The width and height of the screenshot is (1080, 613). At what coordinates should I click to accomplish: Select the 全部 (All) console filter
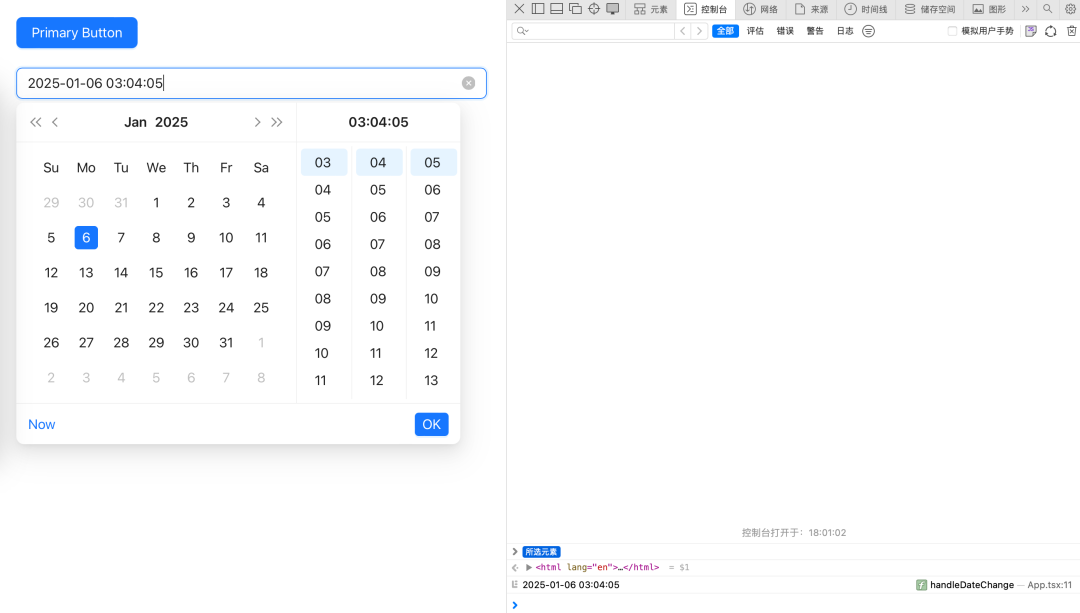coord(725,31)
